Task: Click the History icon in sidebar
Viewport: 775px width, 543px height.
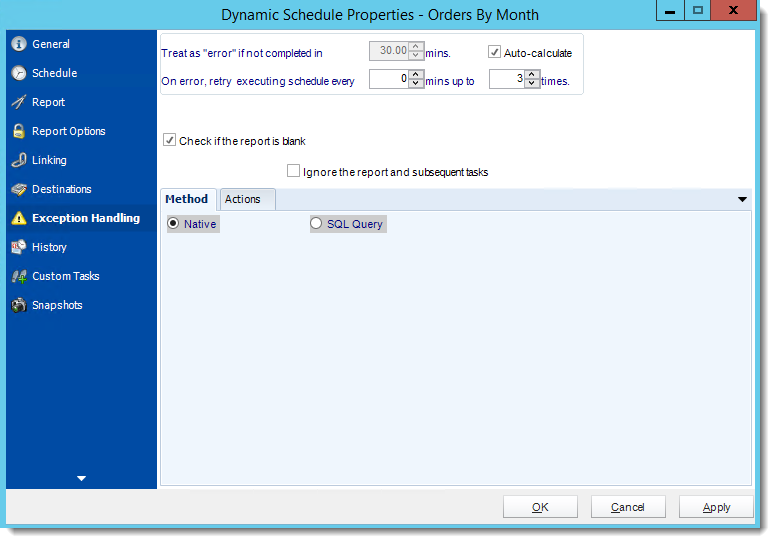Action: 19,247
